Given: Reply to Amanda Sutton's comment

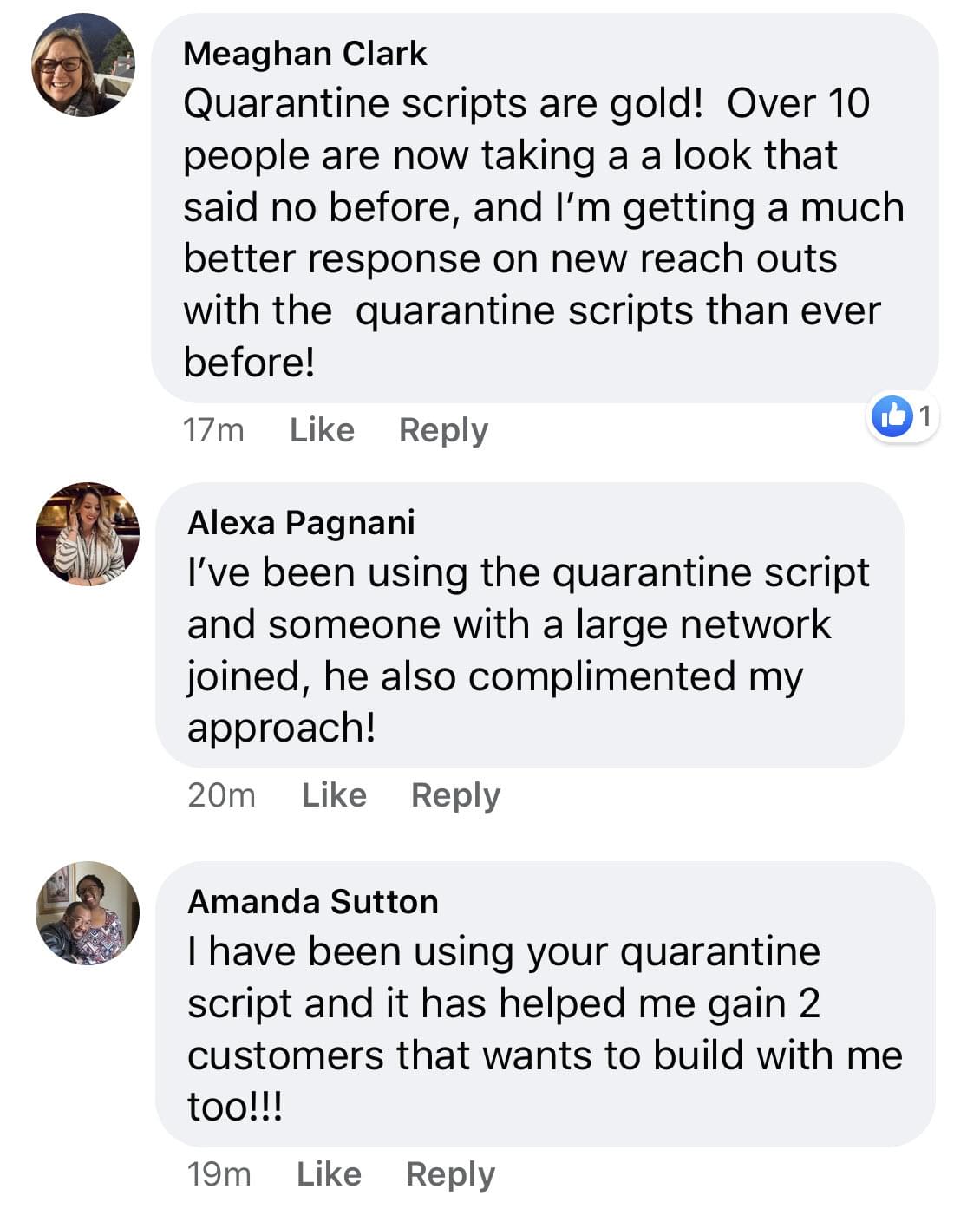Looking at the screenshot, I should 450,1174.
